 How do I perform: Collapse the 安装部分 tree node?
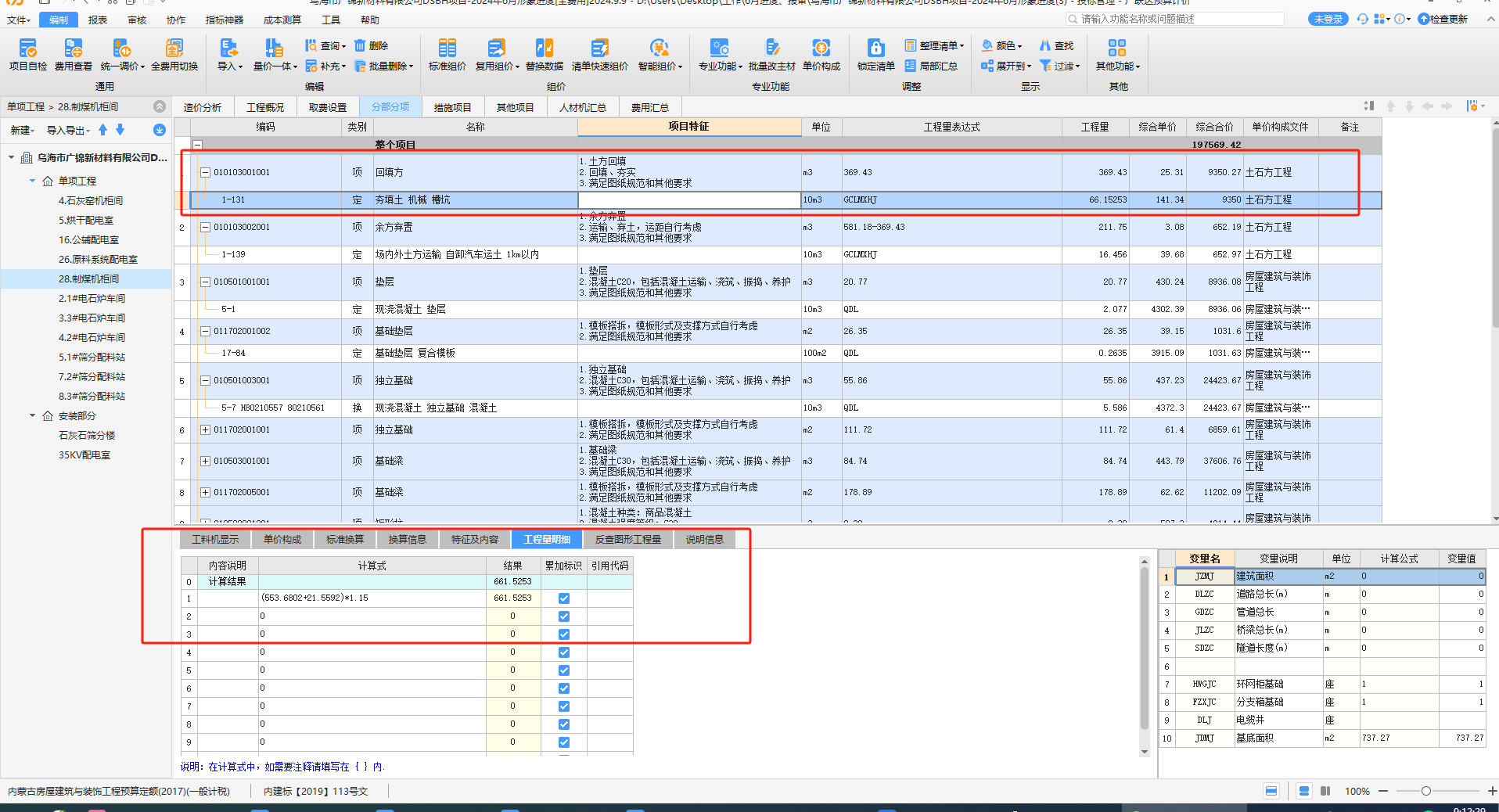(x=32, y=415)
